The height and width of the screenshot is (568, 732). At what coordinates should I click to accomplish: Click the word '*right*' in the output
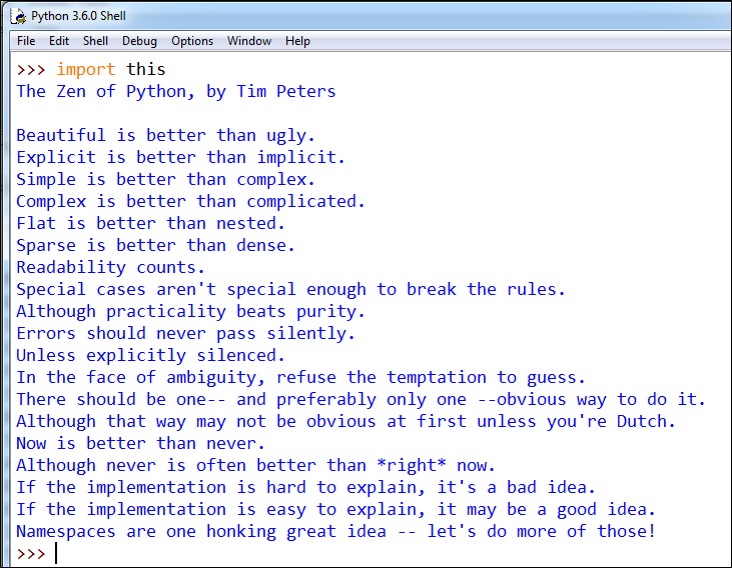(412, 465)
